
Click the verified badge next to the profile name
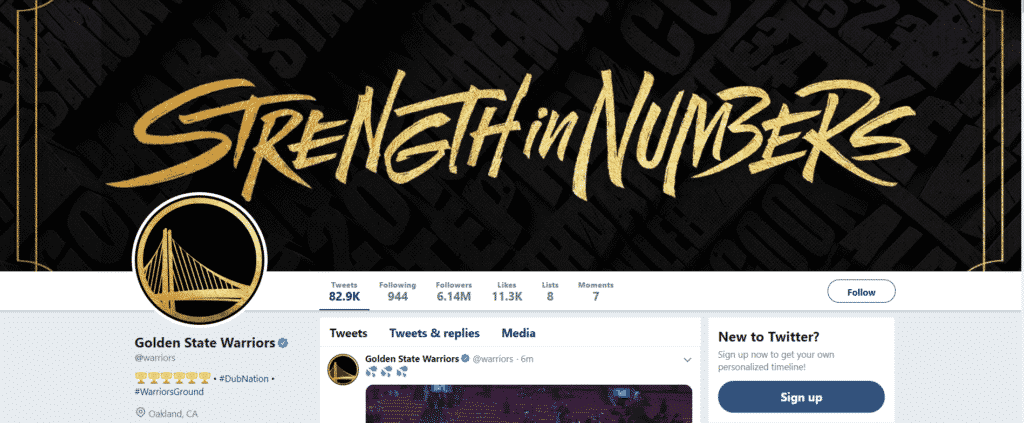[283, 343]
